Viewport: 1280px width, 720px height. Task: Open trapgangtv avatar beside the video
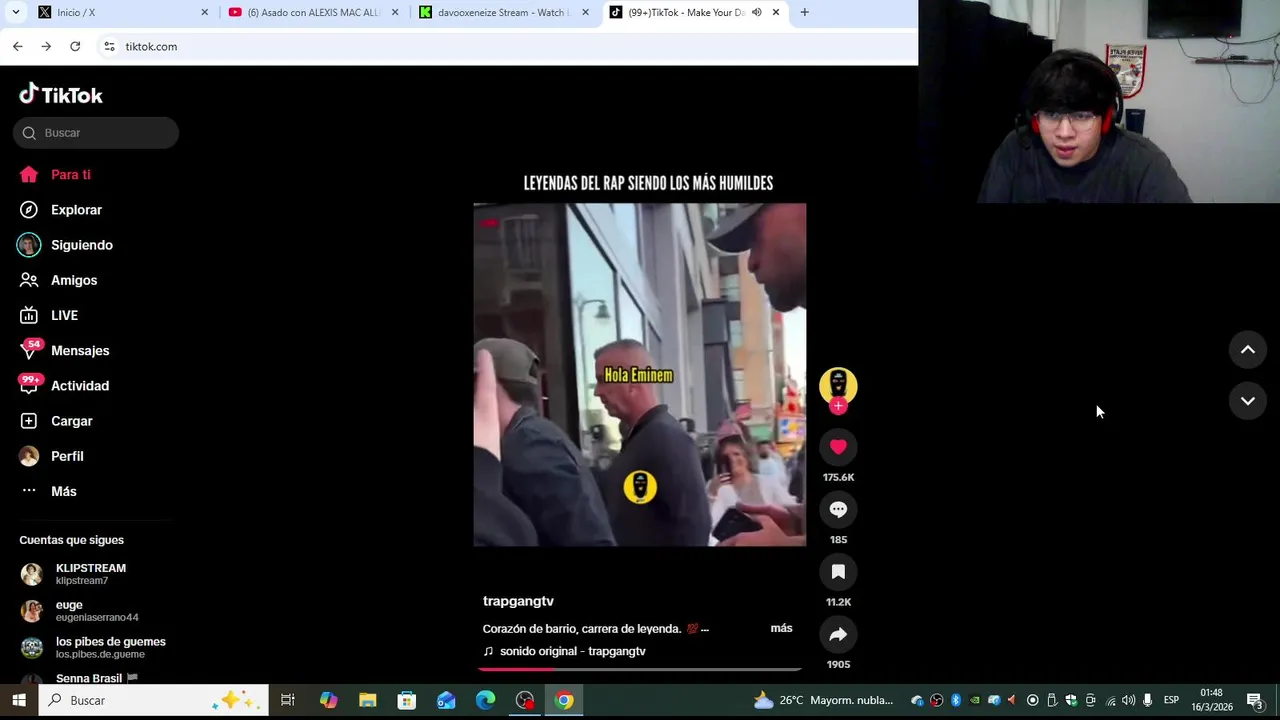(x=838, y=386)
